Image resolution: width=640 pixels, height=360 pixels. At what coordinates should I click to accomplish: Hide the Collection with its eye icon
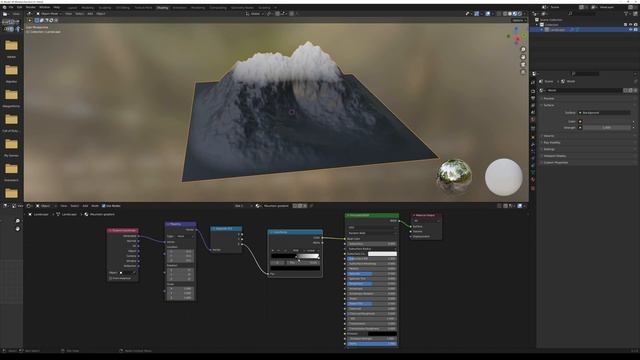pyautogui.click(x=631, y=24)
